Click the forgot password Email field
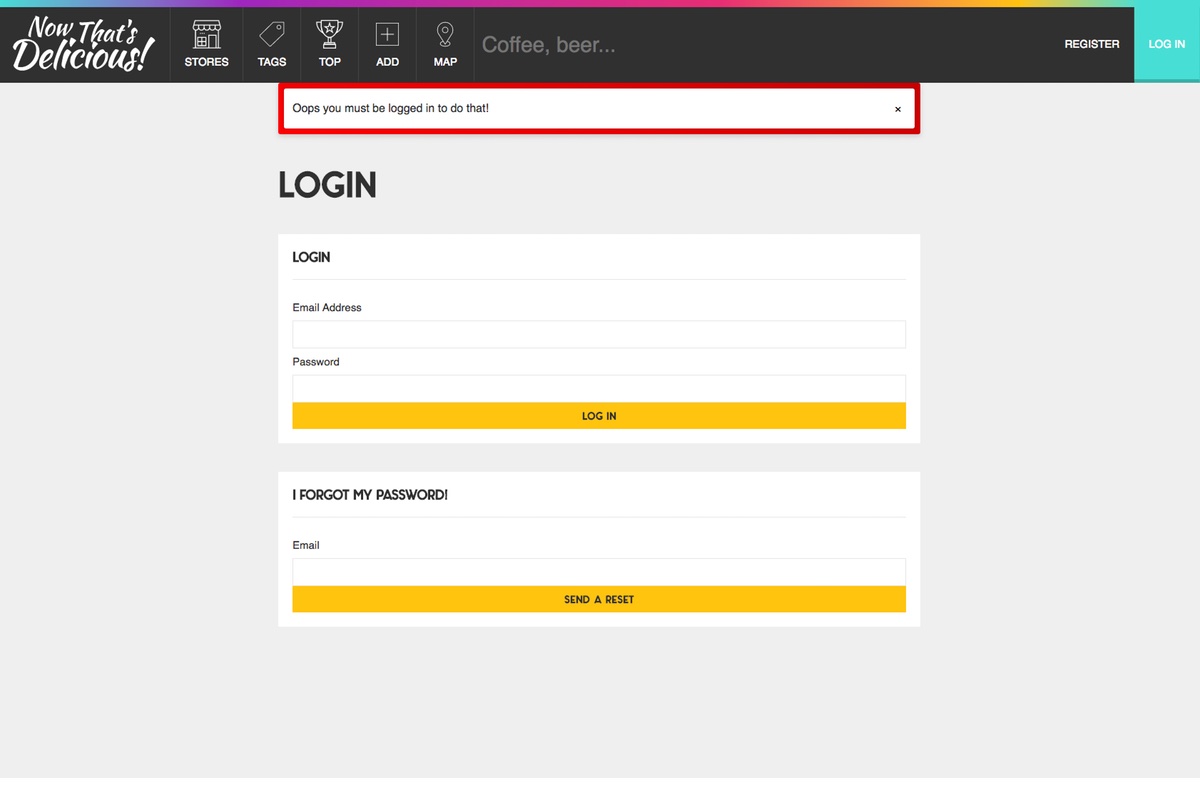The image size is (1200, 800). pos(598,571)
